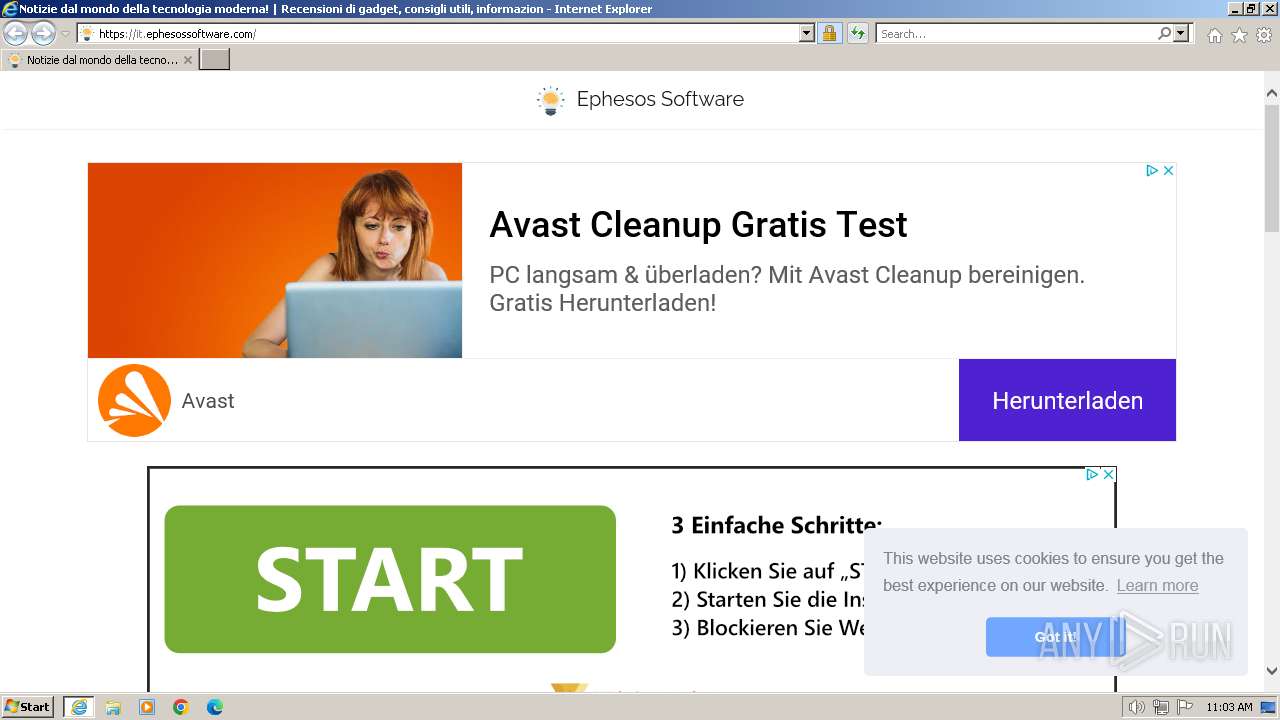Click inside the Search box
The width and height of the screenshot is (1280, 720).
coord(1016,34)
